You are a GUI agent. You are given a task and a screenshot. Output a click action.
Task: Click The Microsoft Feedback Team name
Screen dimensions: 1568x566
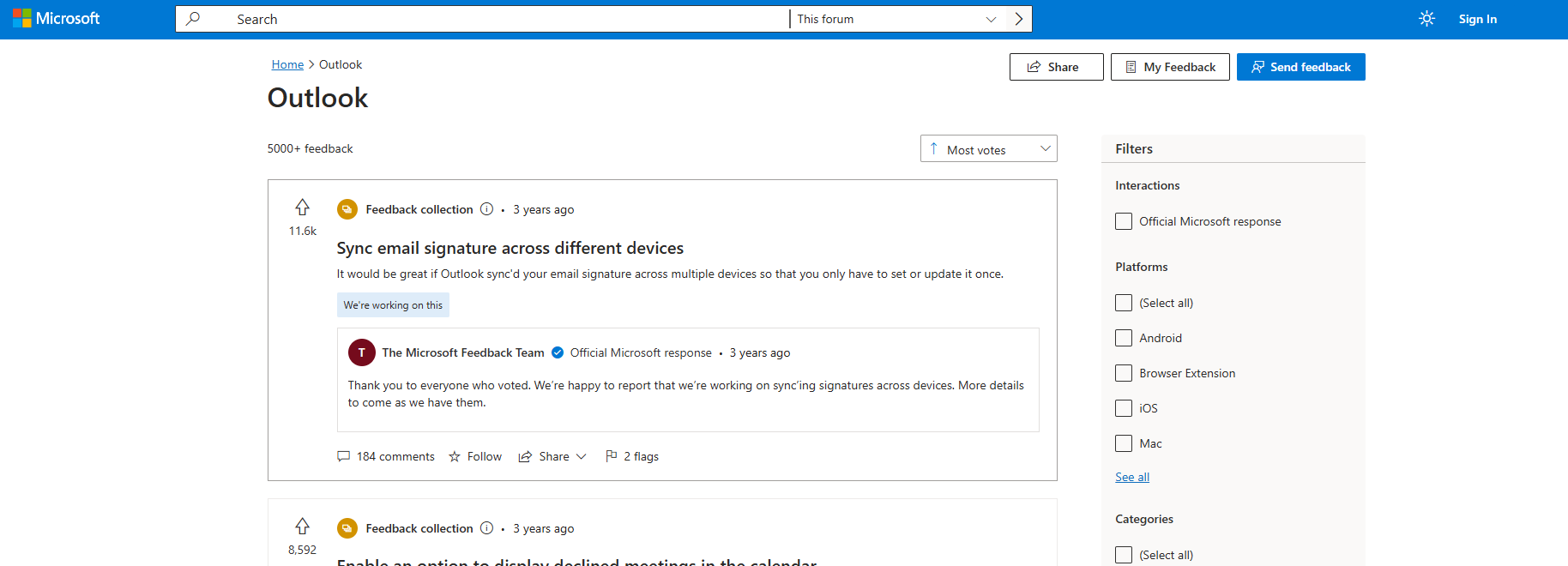[463, 352]
